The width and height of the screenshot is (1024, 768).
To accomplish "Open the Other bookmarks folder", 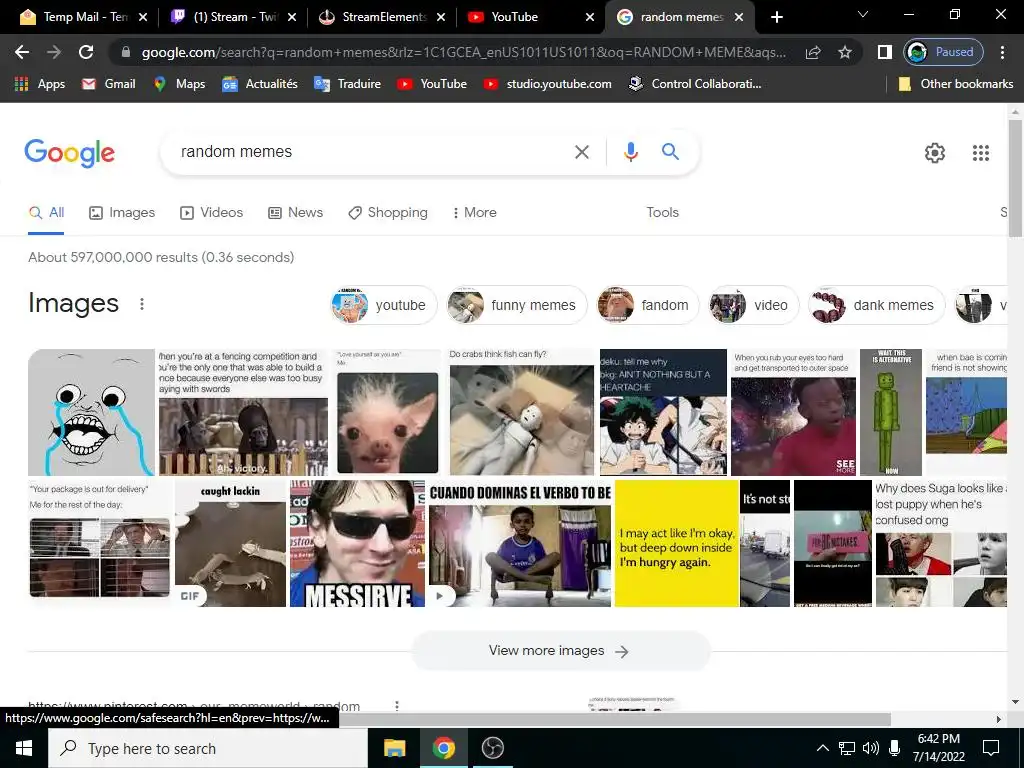I will [x=955, y=84].
